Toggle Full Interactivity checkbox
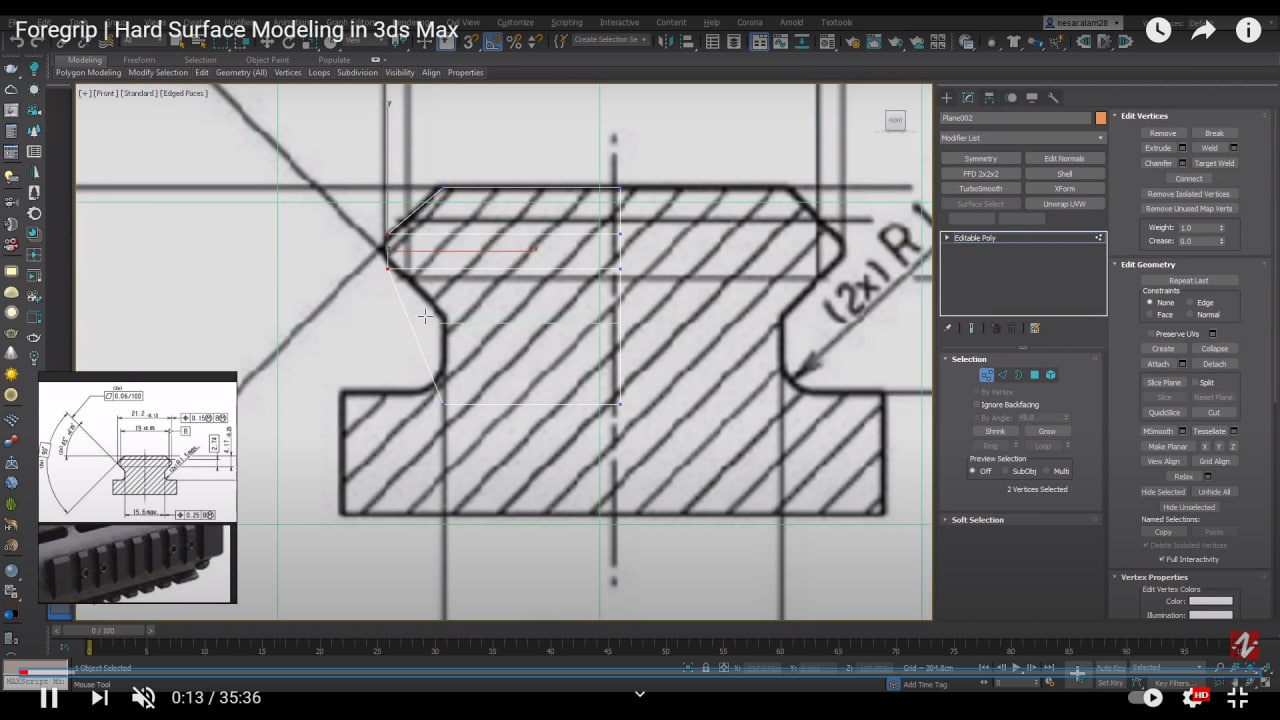The height and width of the screenshot is (720, 1280). click(x=1161, y=559)
